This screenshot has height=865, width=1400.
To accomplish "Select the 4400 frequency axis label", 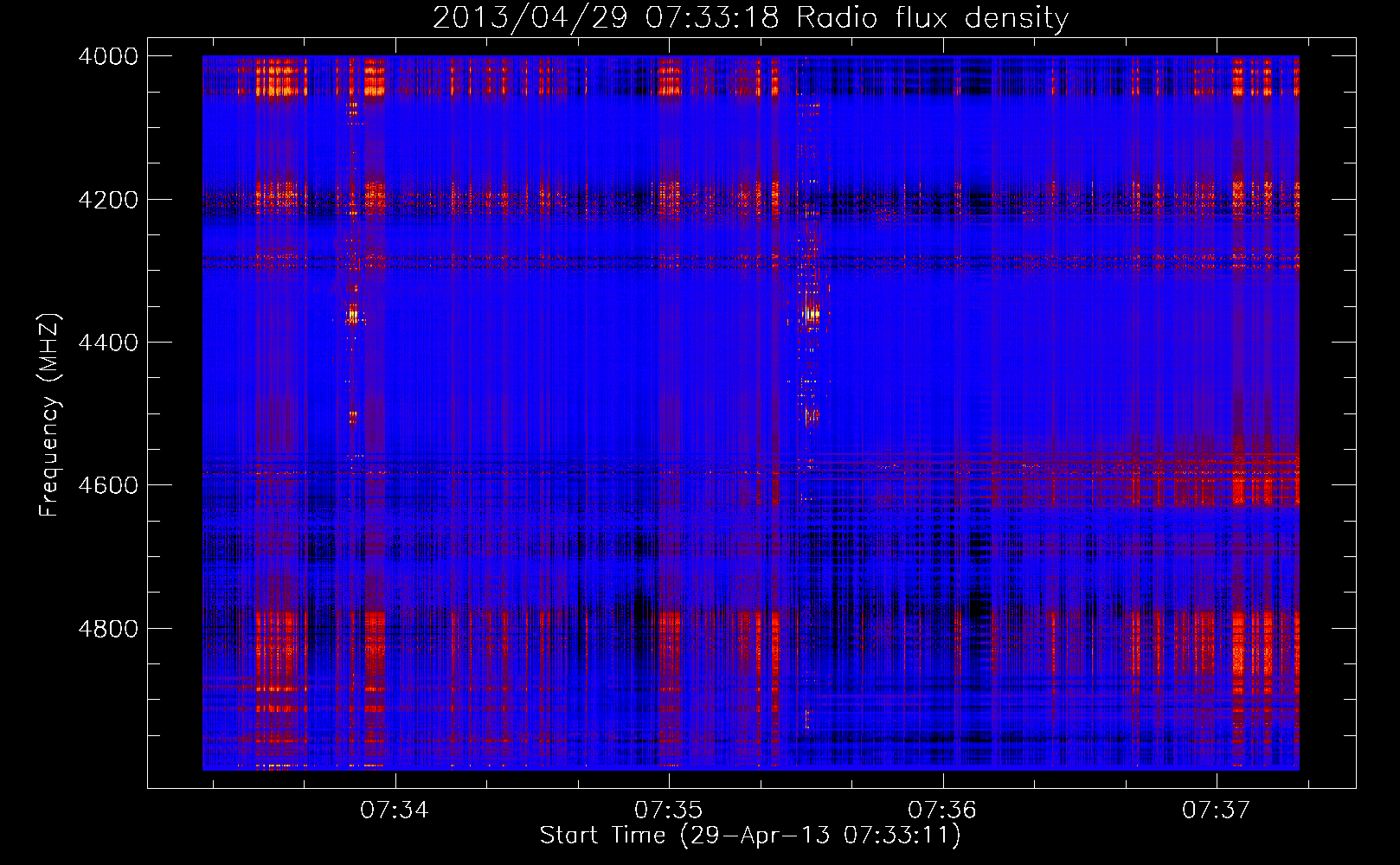I will pyautogui.click(x=108, y=343).
